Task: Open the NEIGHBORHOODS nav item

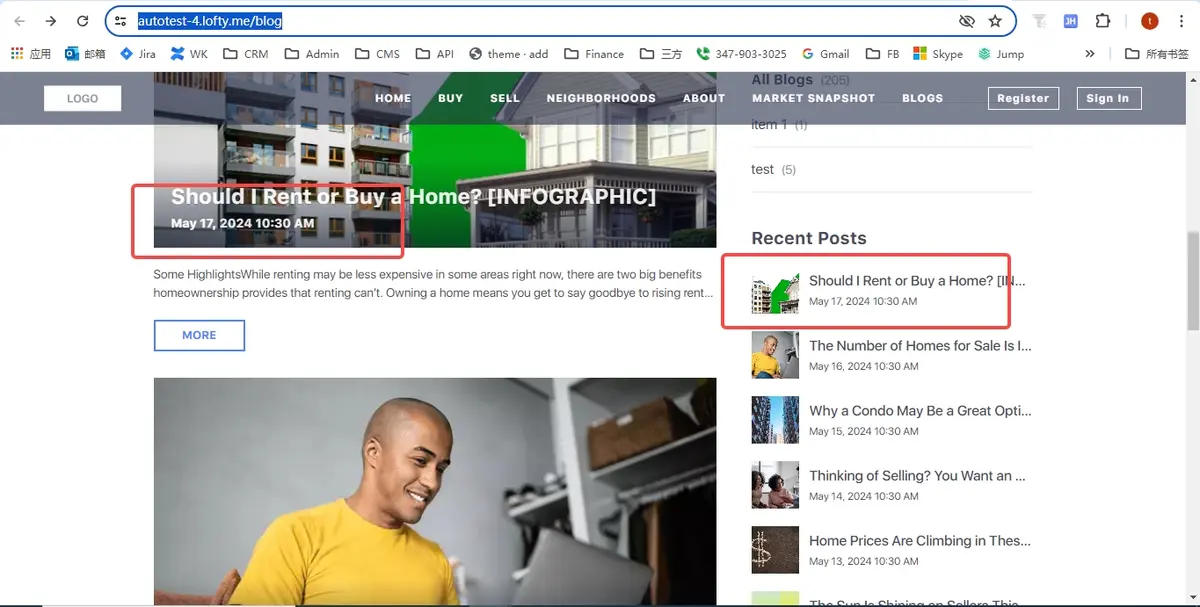Action: (x=601, y=98)
